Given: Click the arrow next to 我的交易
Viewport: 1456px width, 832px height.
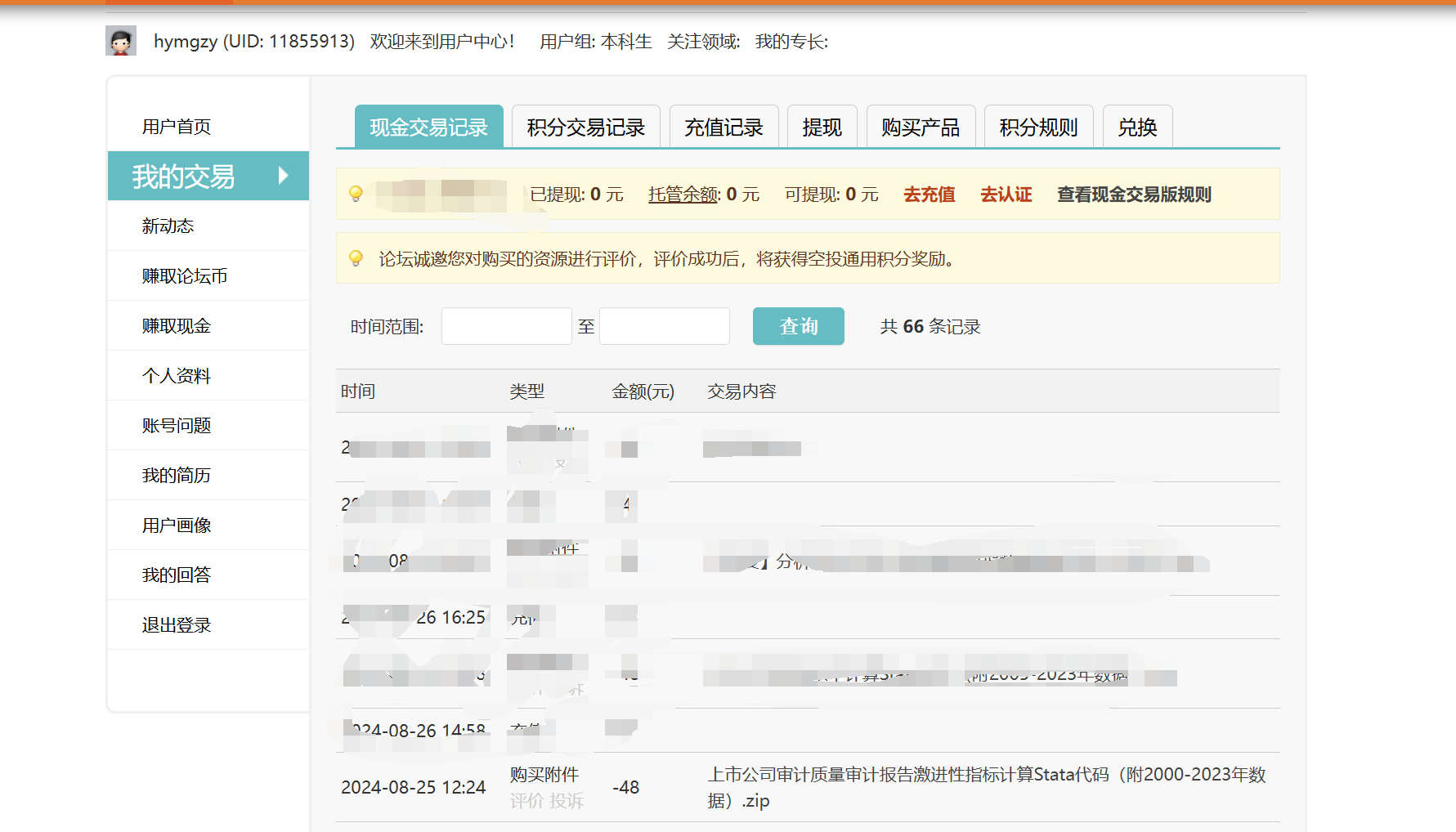Looking at the screenshot, I should pos(284,176).
